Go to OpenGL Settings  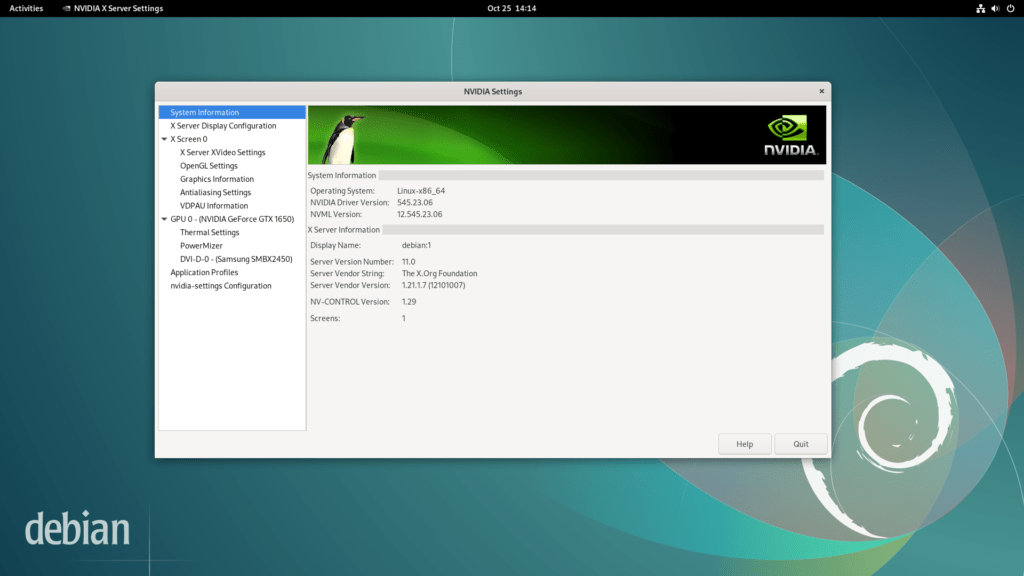[x=208, y=166]
